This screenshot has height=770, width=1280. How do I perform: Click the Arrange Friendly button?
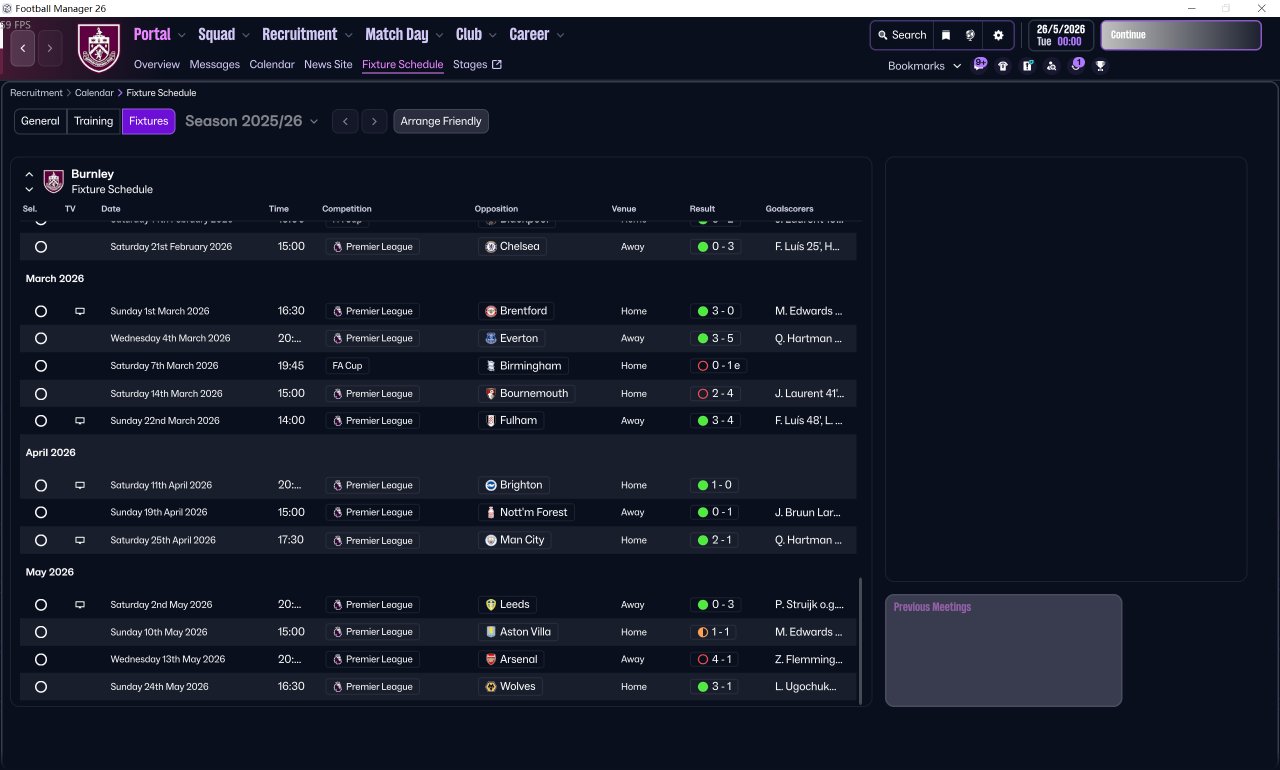441,121
